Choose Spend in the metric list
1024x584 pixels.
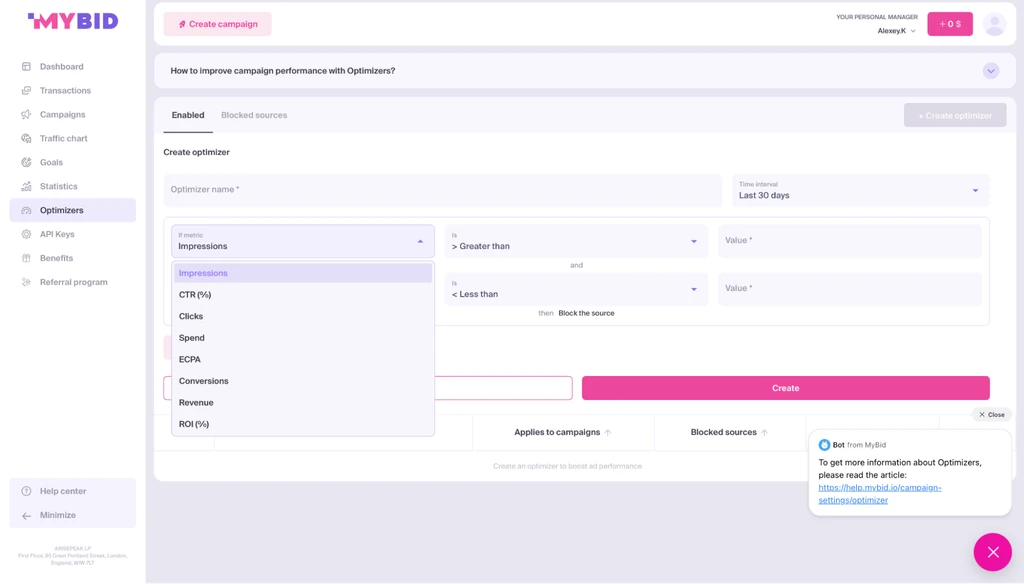pyautogui.click(x=302, y=338)
